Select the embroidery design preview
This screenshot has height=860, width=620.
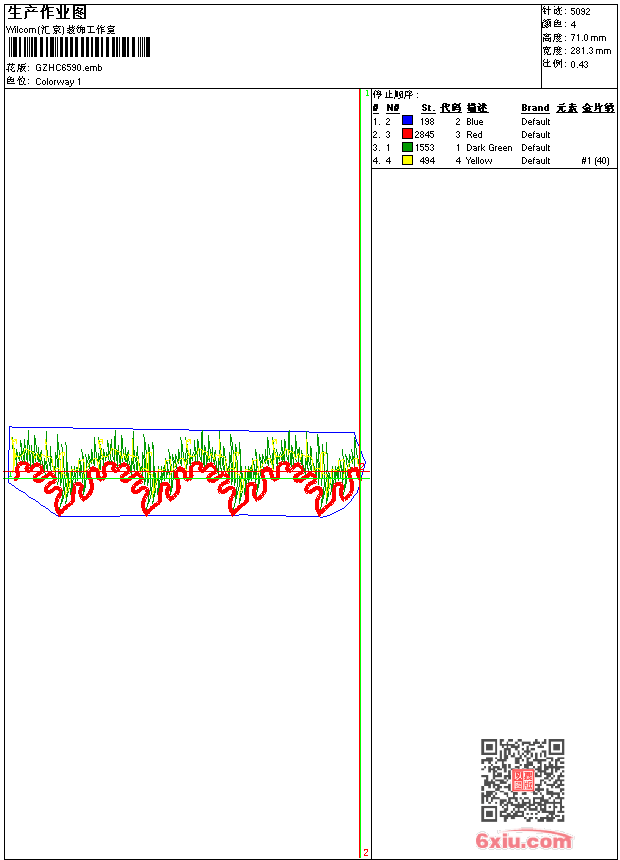tap(186, 472)
